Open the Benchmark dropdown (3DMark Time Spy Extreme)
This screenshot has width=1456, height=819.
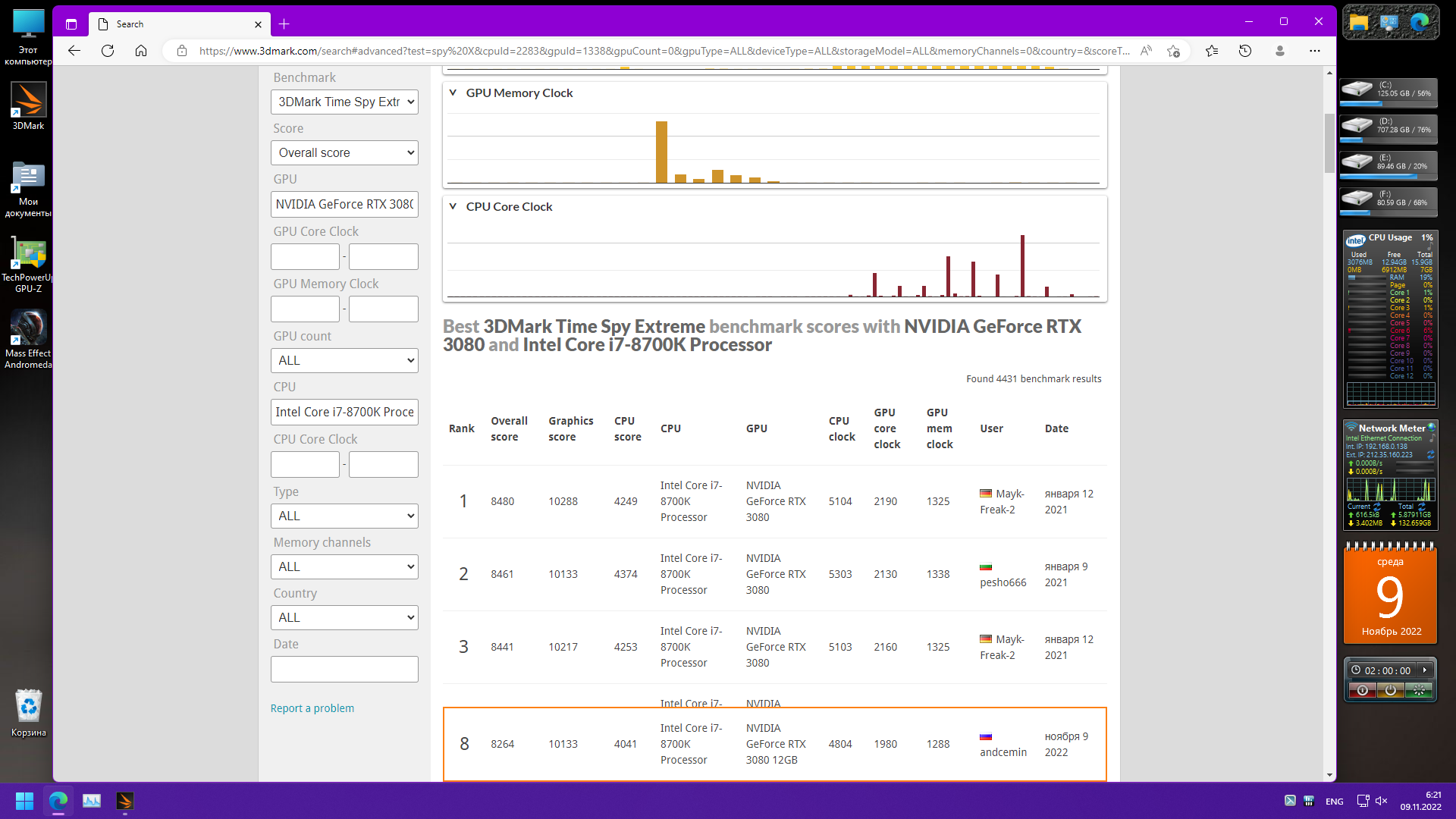coord(344,102)
